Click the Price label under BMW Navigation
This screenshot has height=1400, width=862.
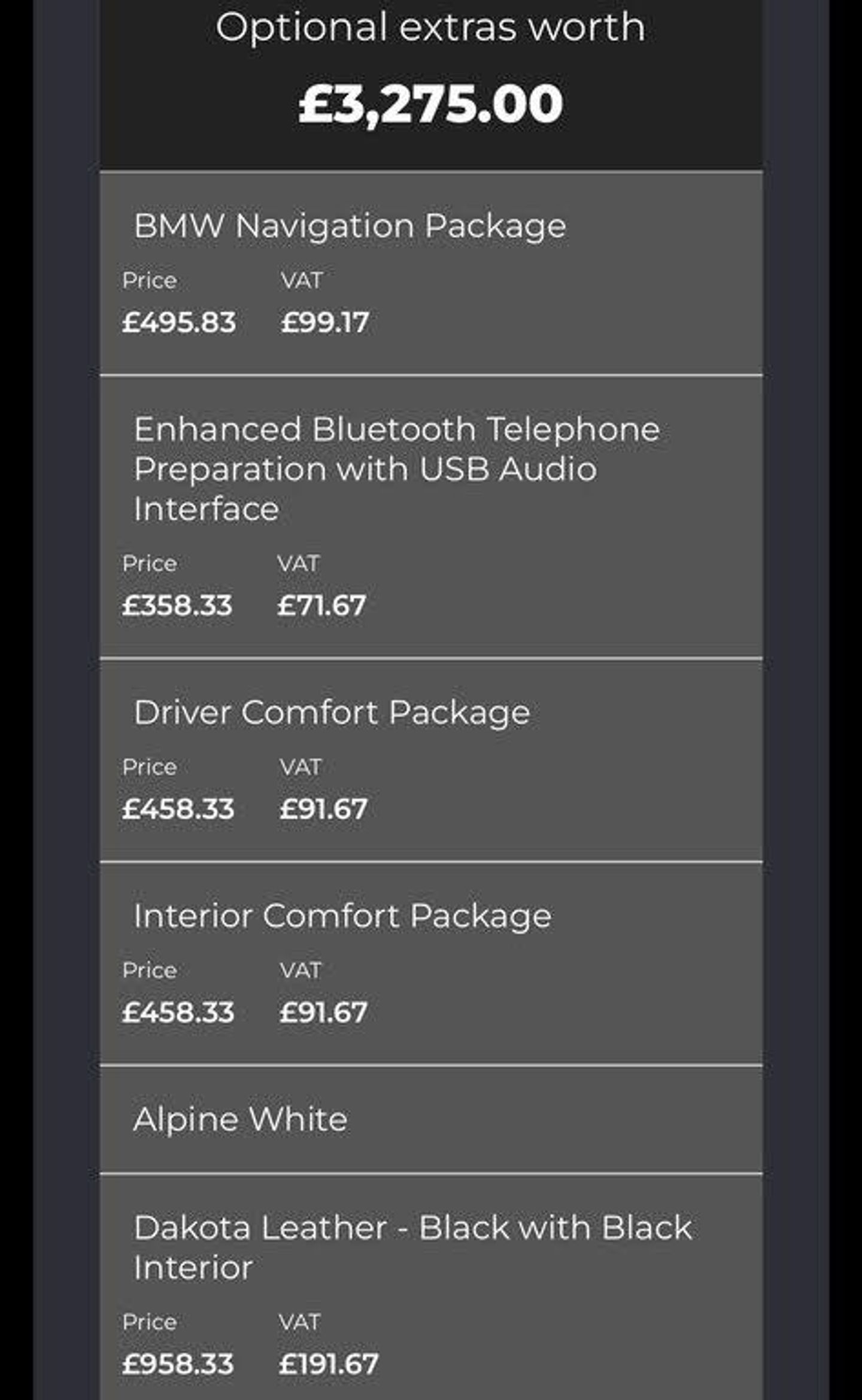[150, 281]
